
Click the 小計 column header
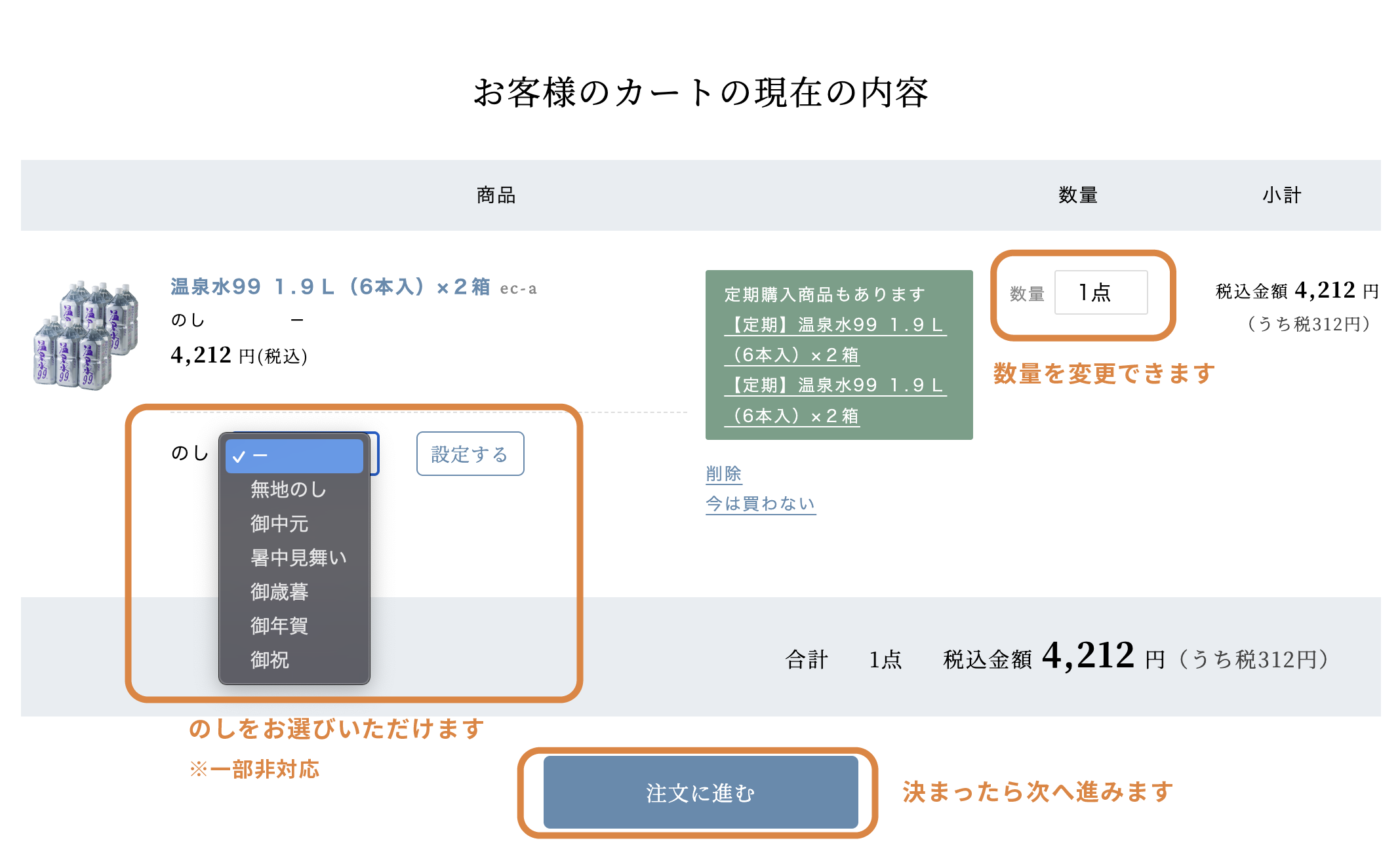(1281, 195)
